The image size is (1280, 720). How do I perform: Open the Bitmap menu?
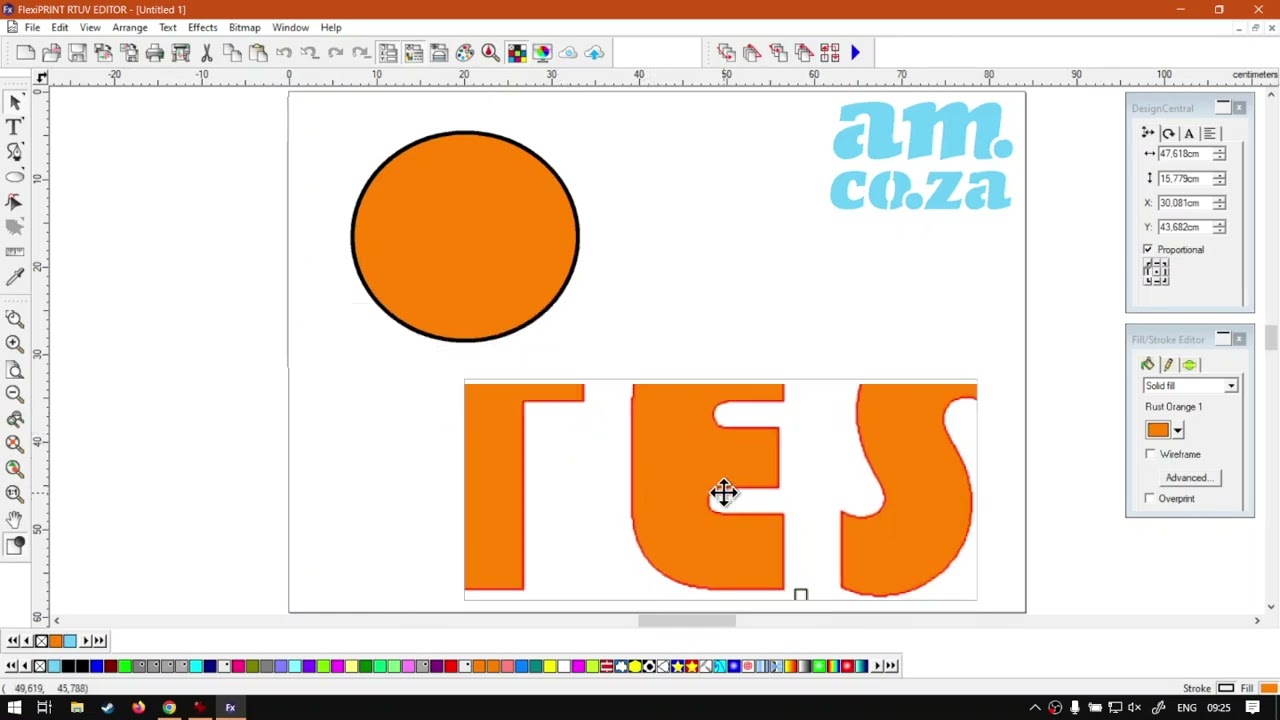coord(244,27)
